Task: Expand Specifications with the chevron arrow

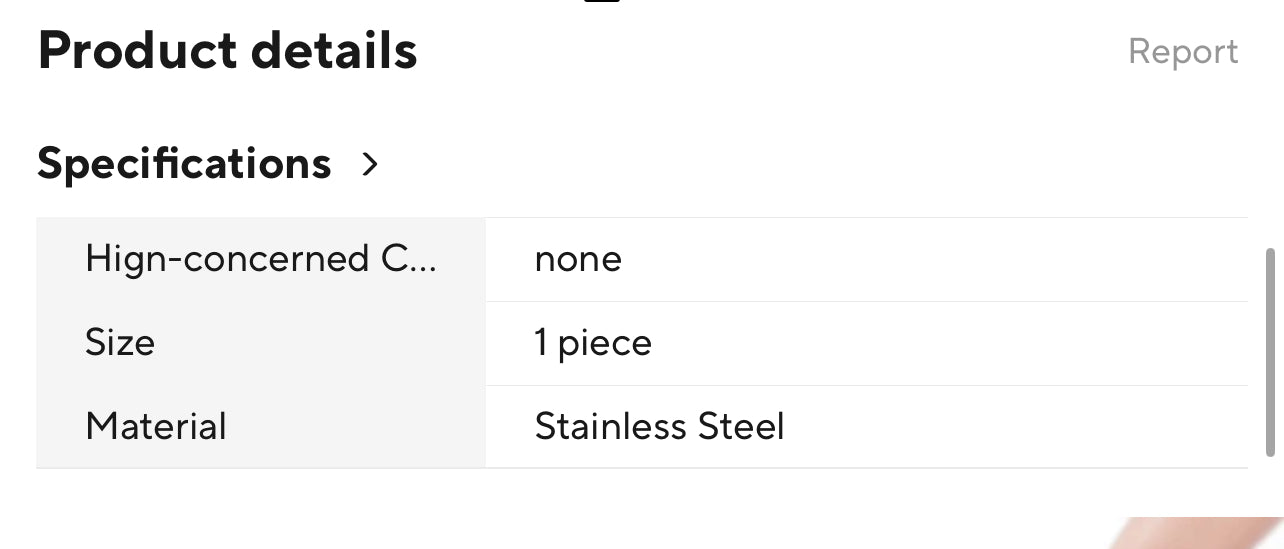Action: tap(370, 164)
